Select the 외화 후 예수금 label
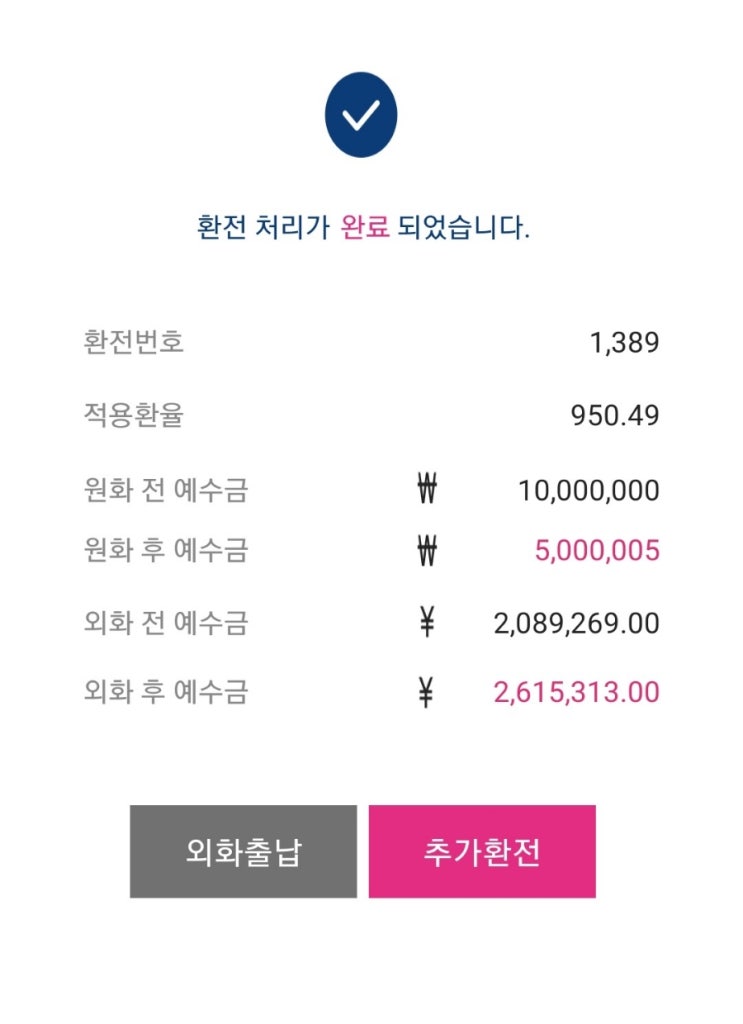This screenshot has width=743, height=1024. (166, 692)
